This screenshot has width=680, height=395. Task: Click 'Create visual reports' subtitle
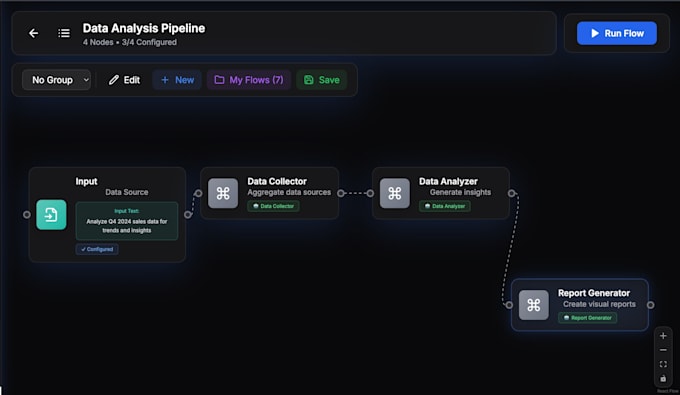(x=599, y=304)
